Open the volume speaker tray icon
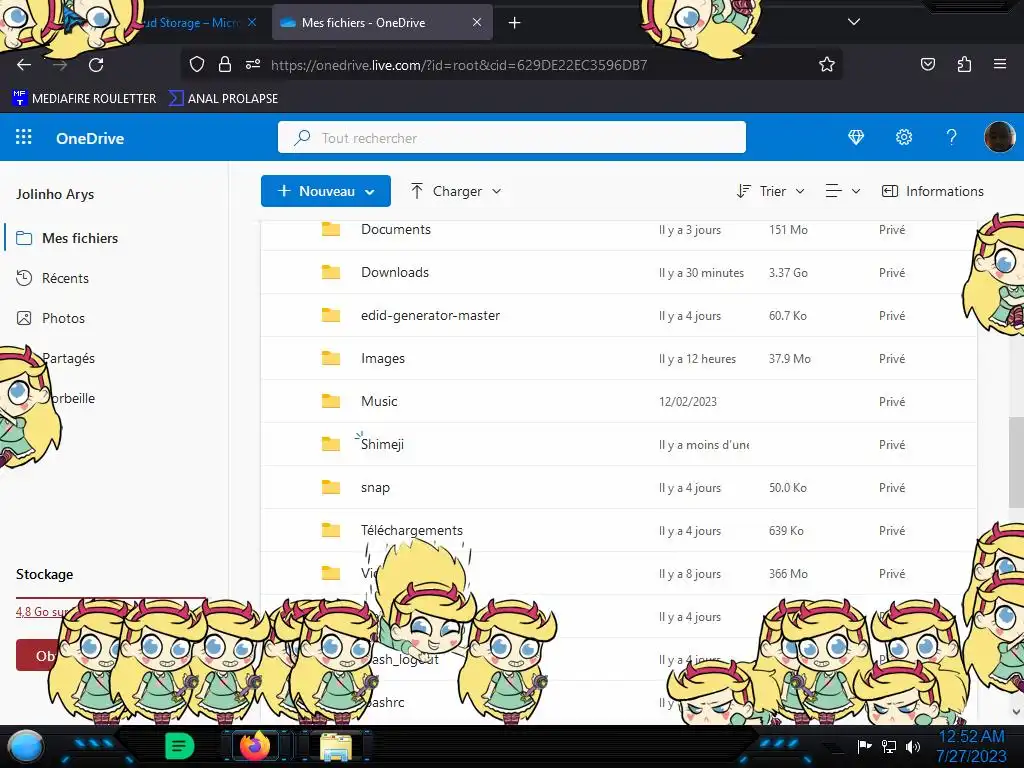Image resolution: width=1024 pixels, height=768 pixels. click(913, 746)
